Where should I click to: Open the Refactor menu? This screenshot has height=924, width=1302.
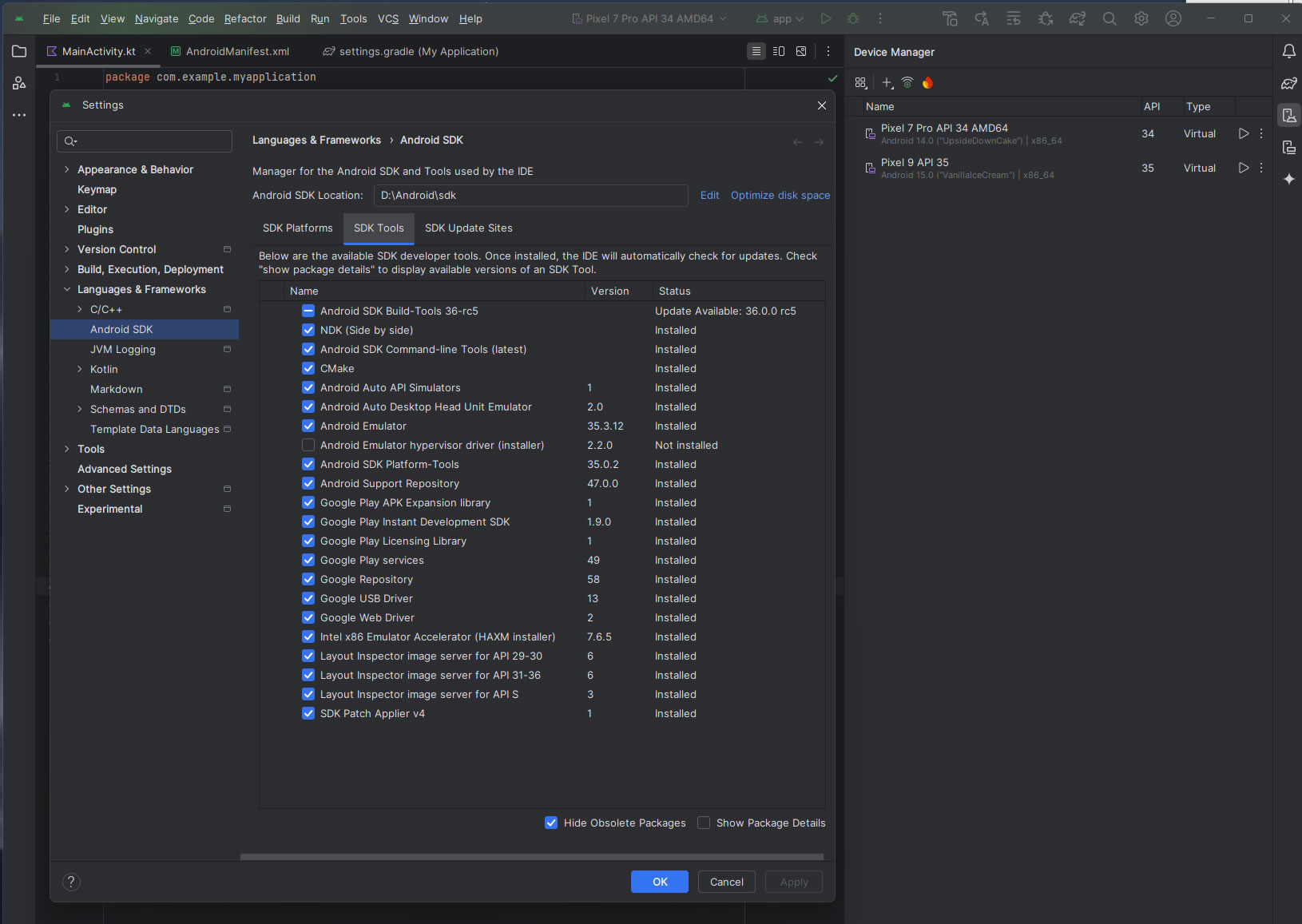tap(245, 18)
